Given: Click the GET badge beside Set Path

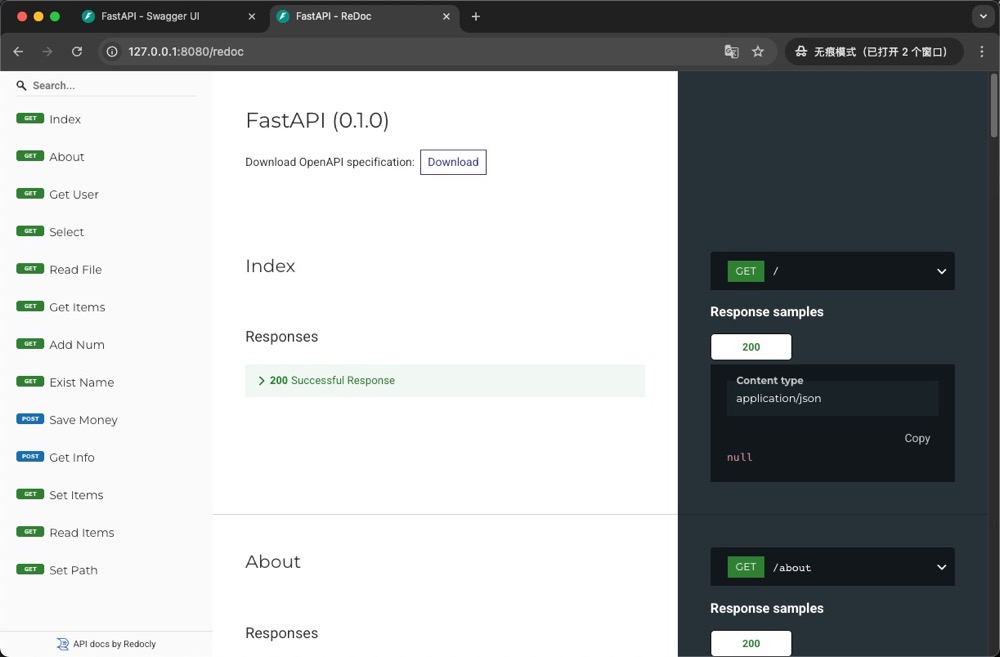Looking at the screenshot, I should click(x=31, y=570).
